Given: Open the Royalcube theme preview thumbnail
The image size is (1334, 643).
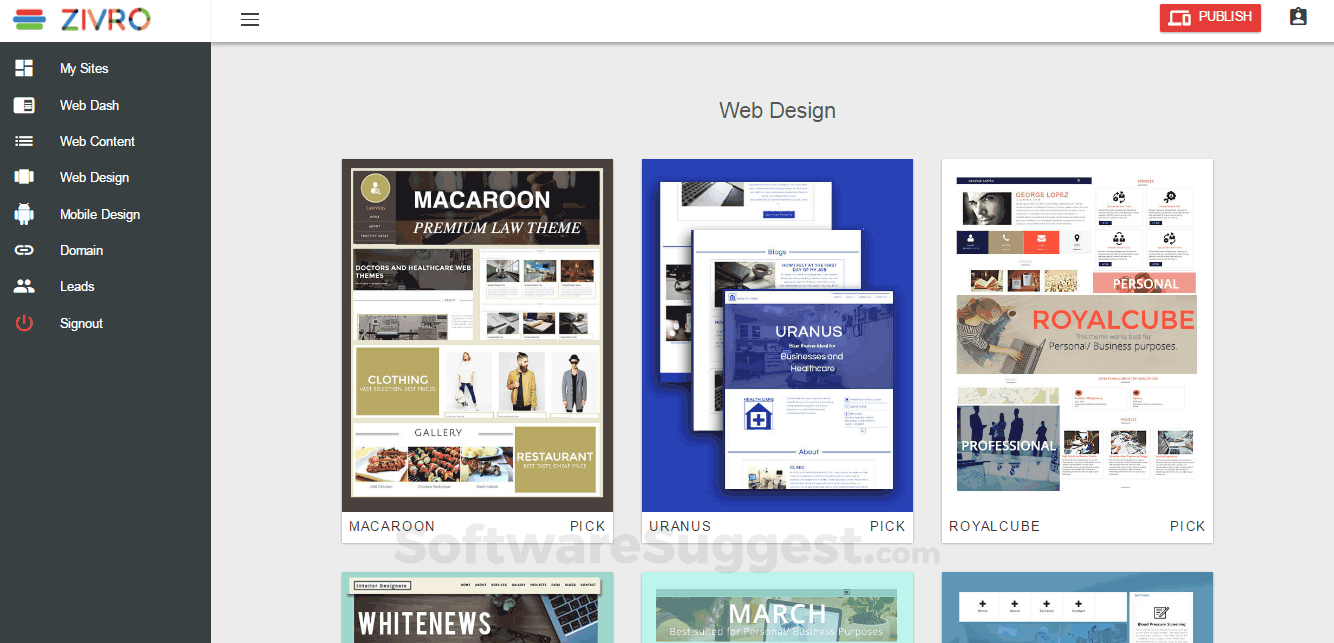Looking at the screenshot, I should pos(1077,335).
